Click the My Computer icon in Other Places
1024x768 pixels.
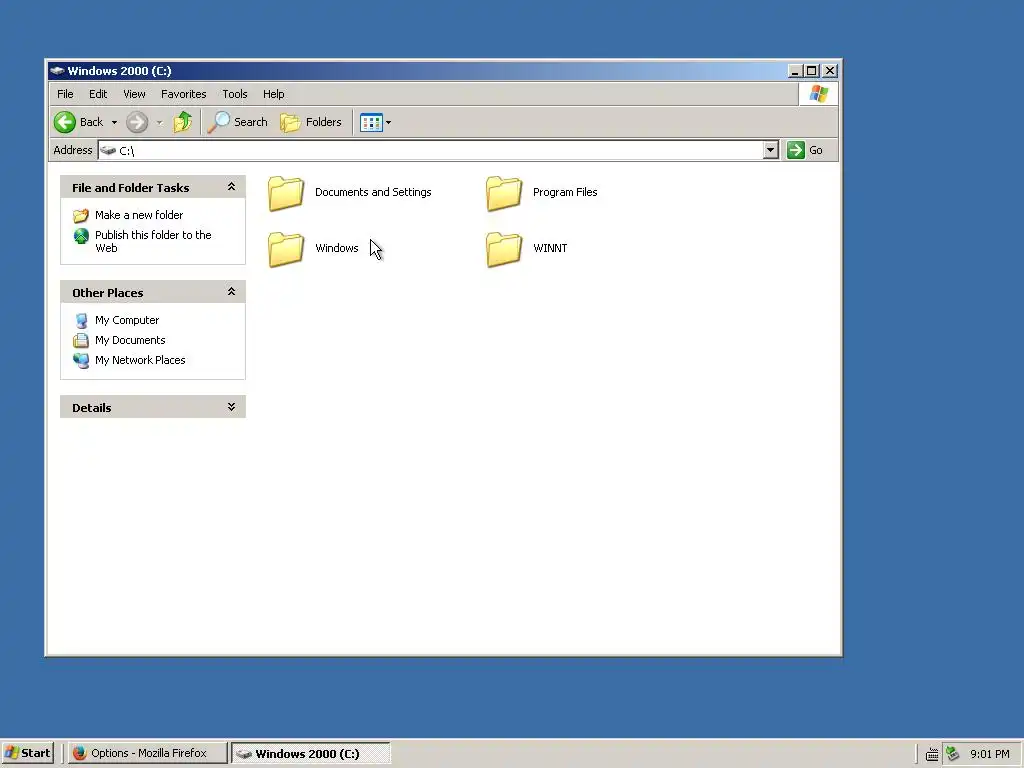click(81, 321)
